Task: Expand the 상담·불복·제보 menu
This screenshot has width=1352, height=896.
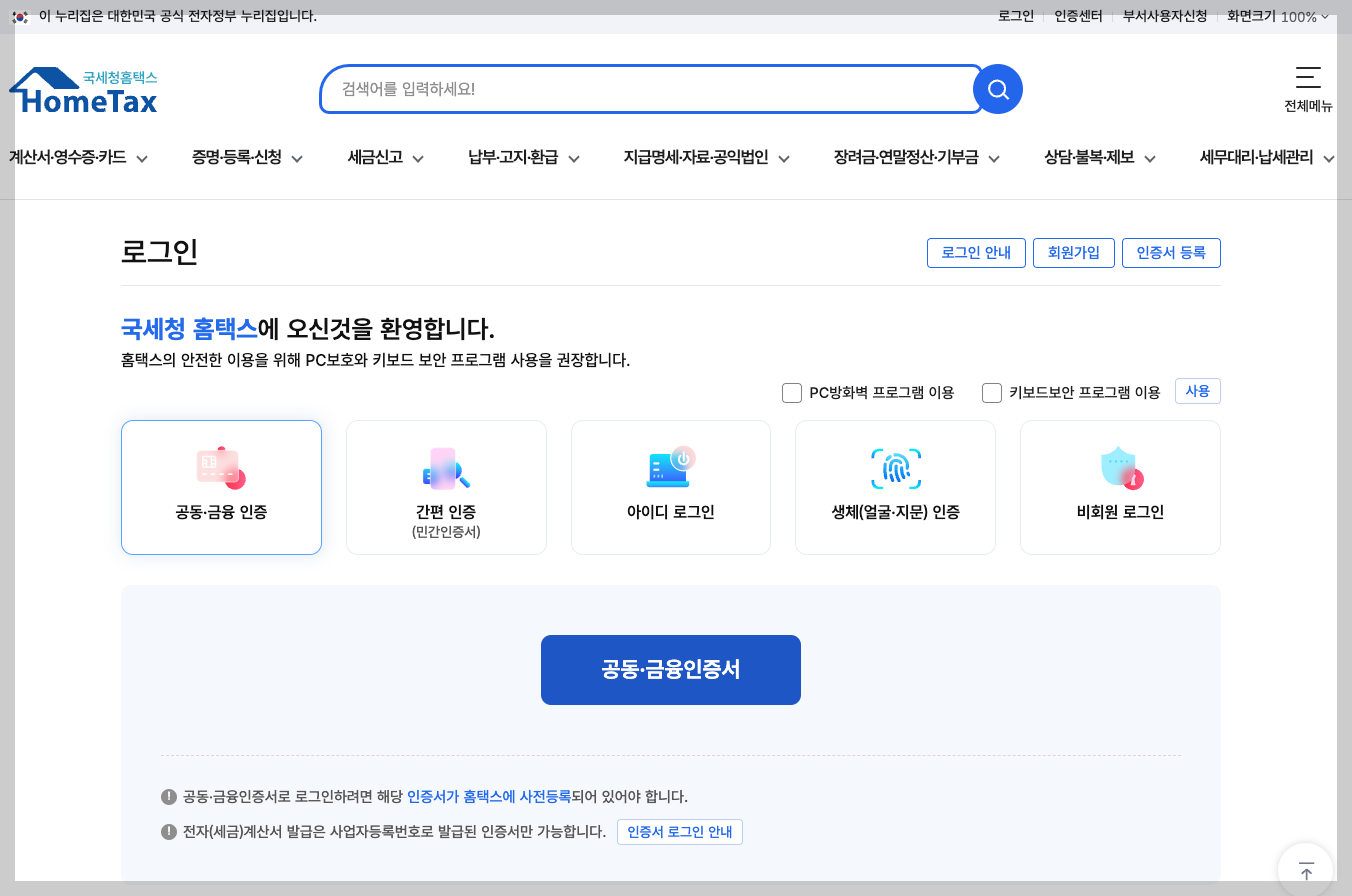Action: tap(1100, 158)
